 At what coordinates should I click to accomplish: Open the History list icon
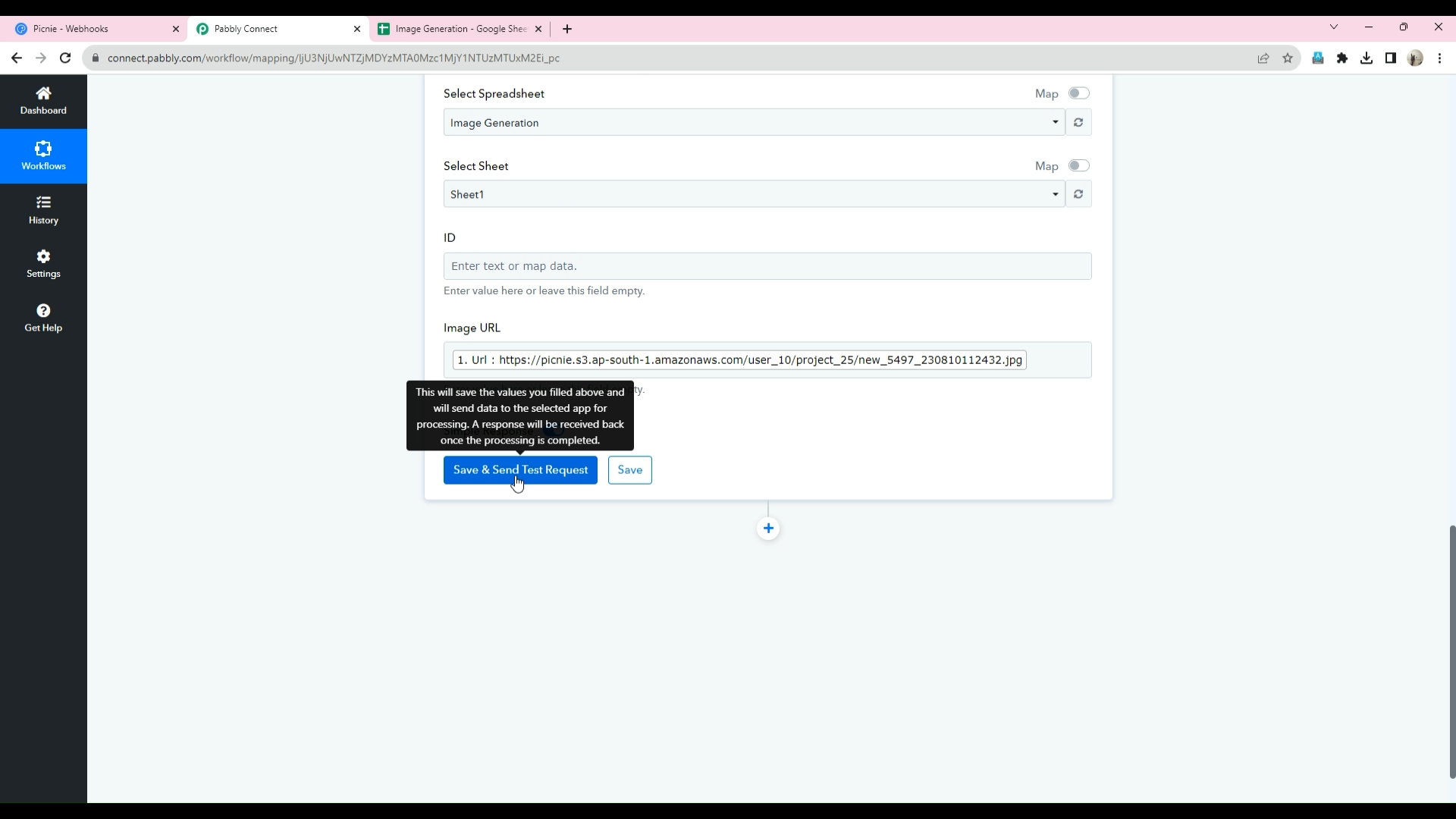tap(43, 202)
